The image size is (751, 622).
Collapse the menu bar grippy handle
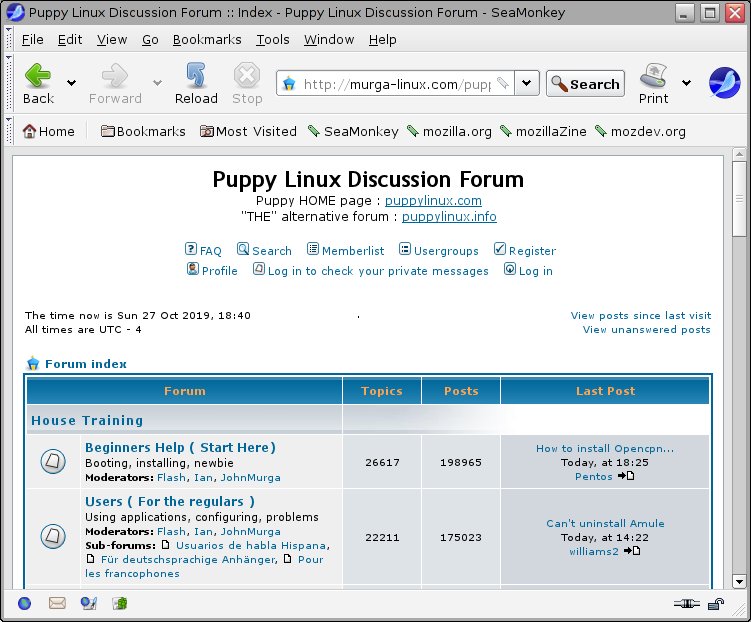(9, 38)
